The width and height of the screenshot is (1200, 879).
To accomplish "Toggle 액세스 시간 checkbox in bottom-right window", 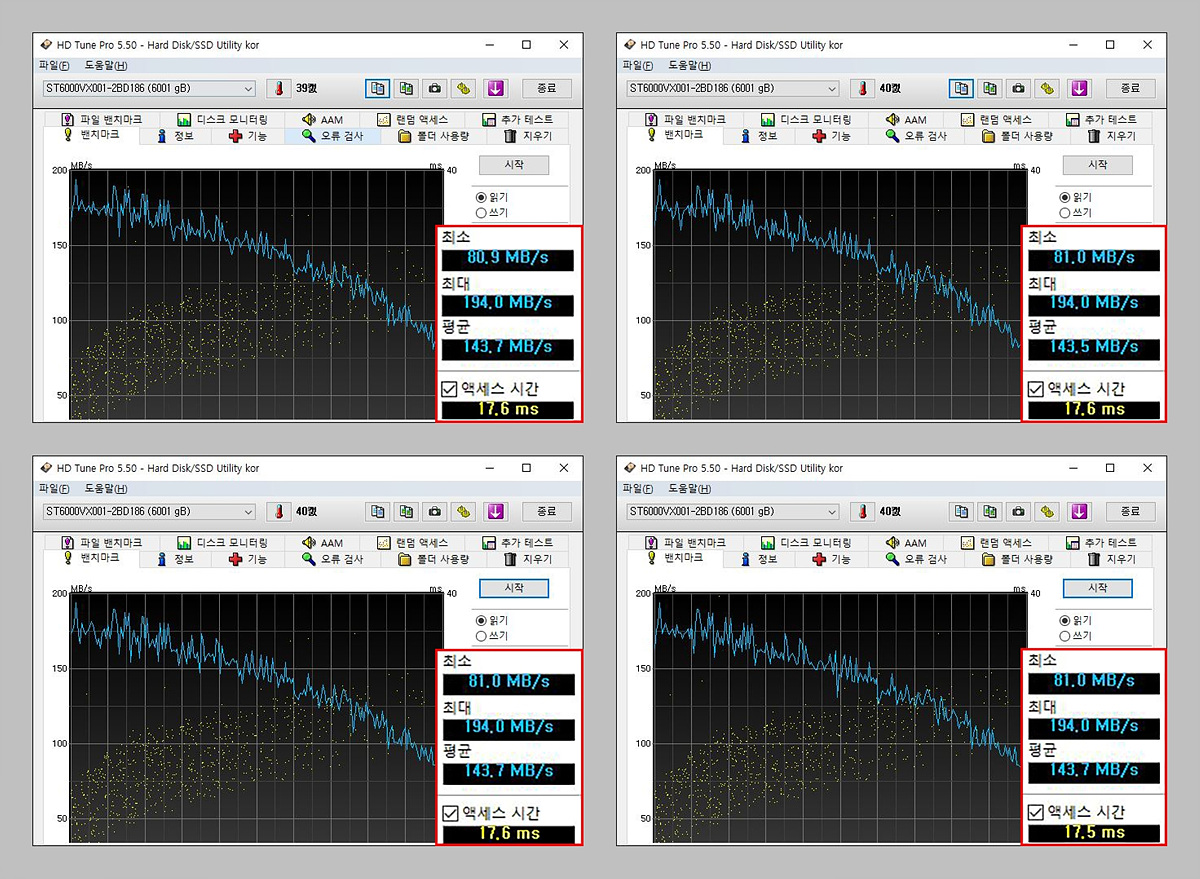I will pos(1034,812).
